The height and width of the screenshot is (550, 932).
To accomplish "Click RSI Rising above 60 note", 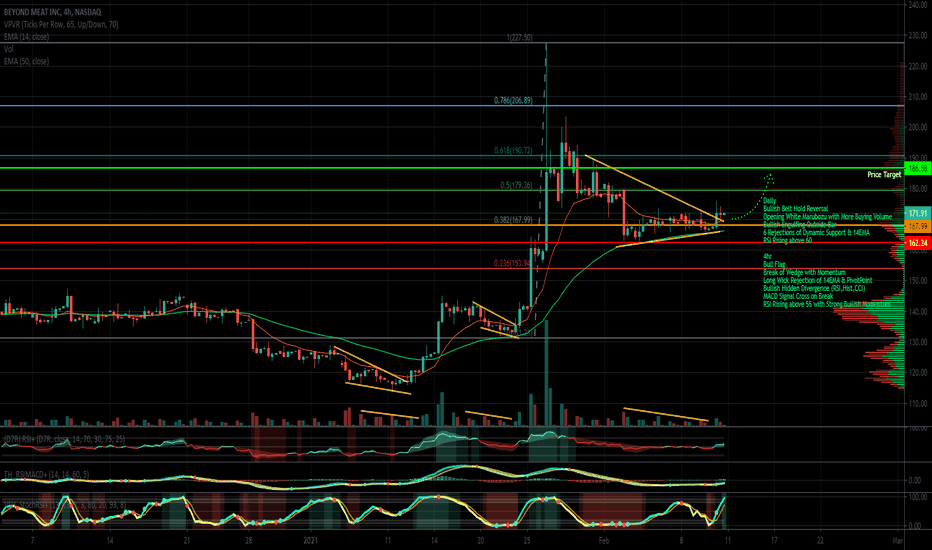I will [x=788, y=241].
